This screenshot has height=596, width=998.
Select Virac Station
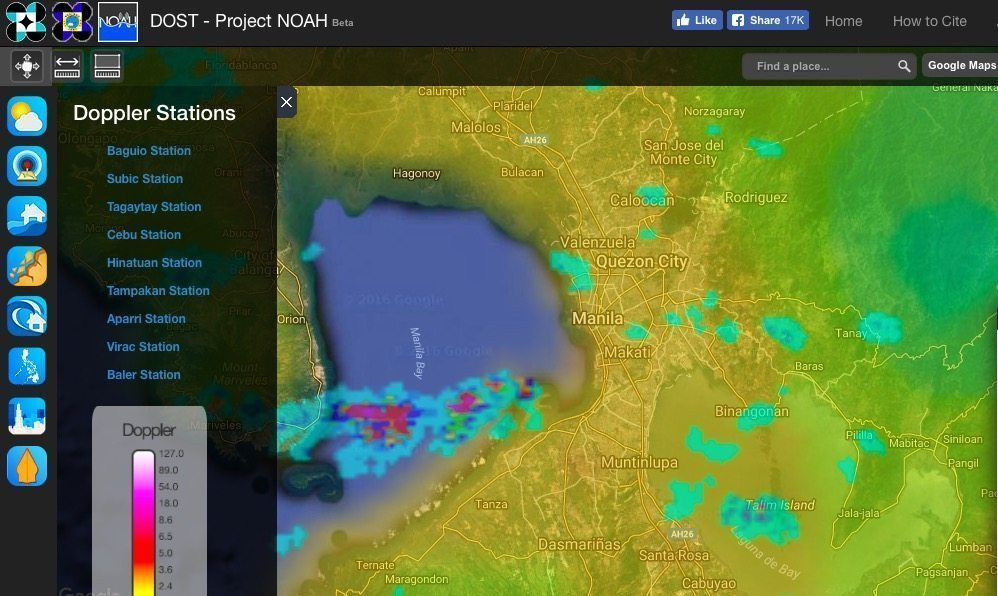(x=143, y=347)
